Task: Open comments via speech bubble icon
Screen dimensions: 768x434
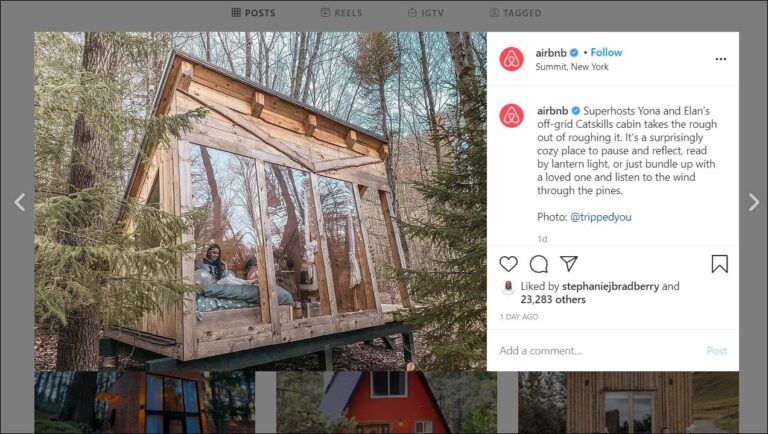Action: [539, 264]
